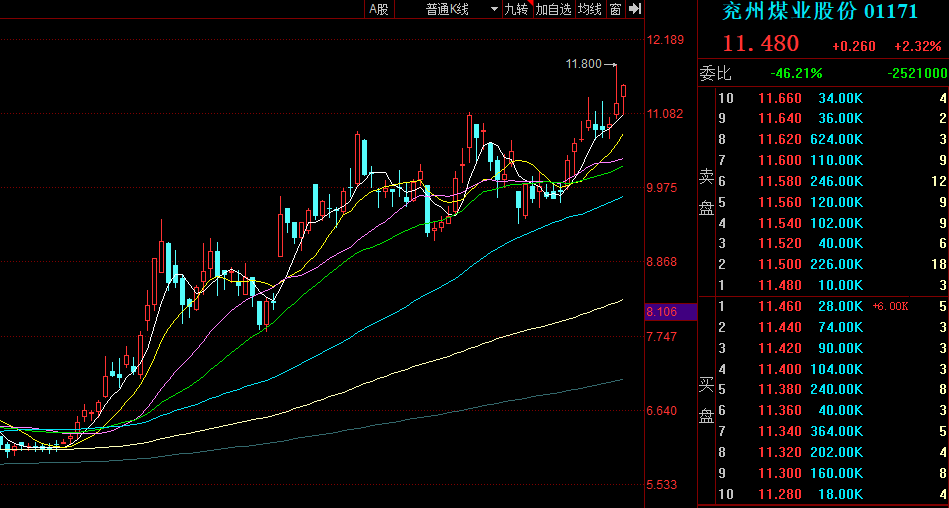Click the collapse-panel arrow icon in toolbar
The height and width of the screenshot is (508, 949).
point(634,9)
